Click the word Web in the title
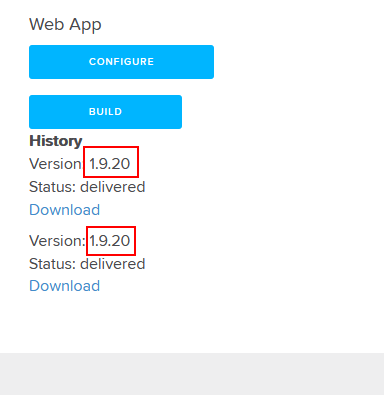 tap(44, 24)
